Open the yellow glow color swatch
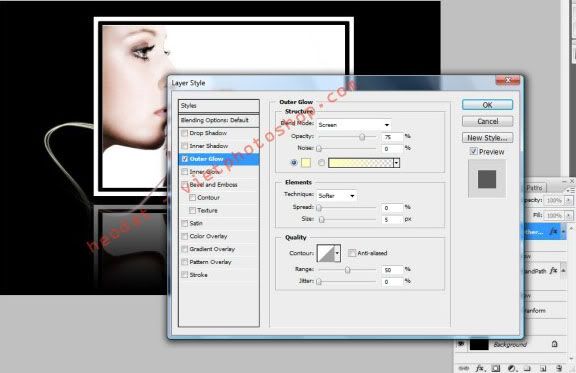The width and height of the screenshot is (576, 373). (x=306, y=162)
